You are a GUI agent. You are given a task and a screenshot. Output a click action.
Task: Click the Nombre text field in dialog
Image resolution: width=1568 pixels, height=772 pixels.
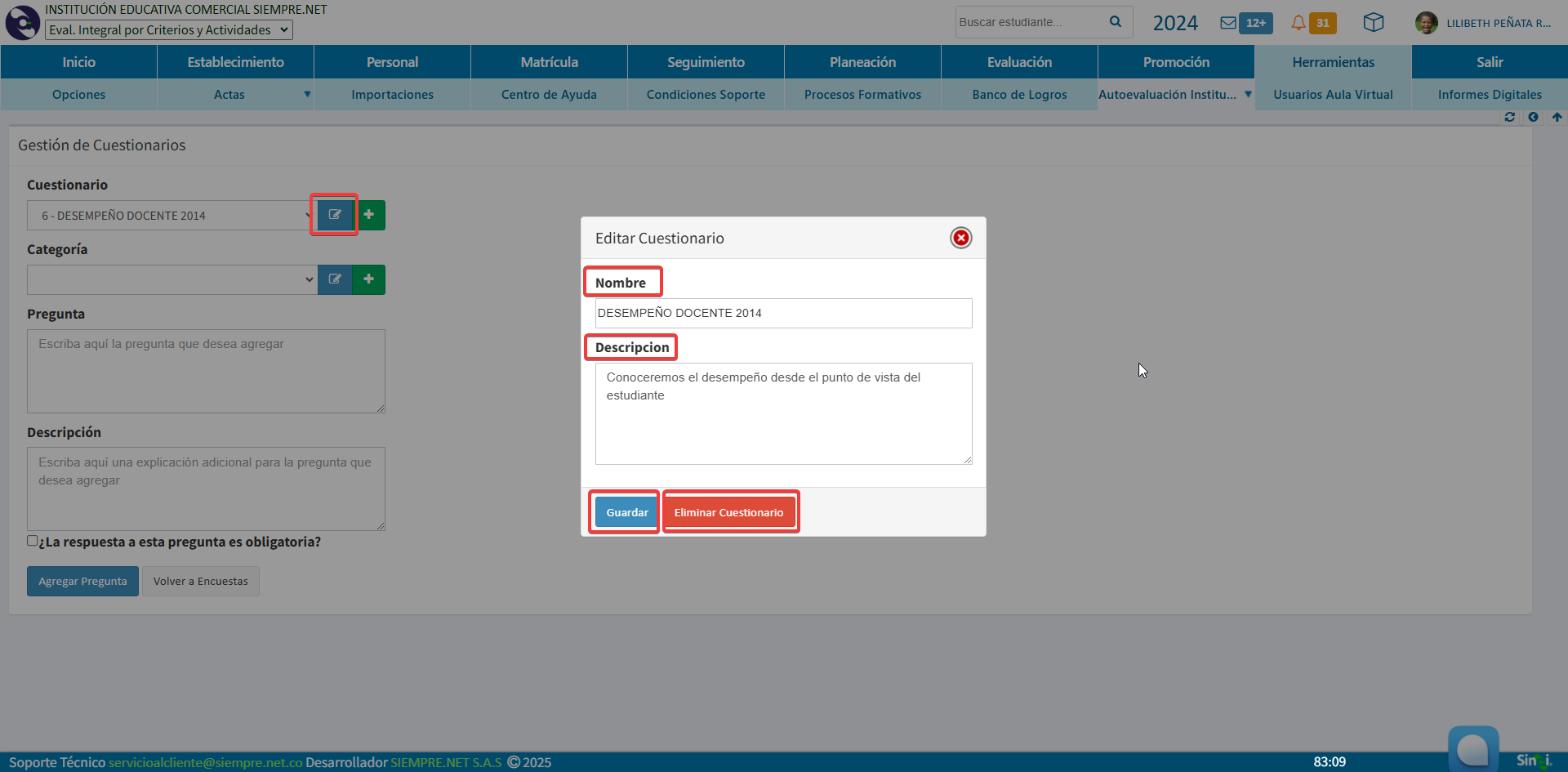(783, 313)
